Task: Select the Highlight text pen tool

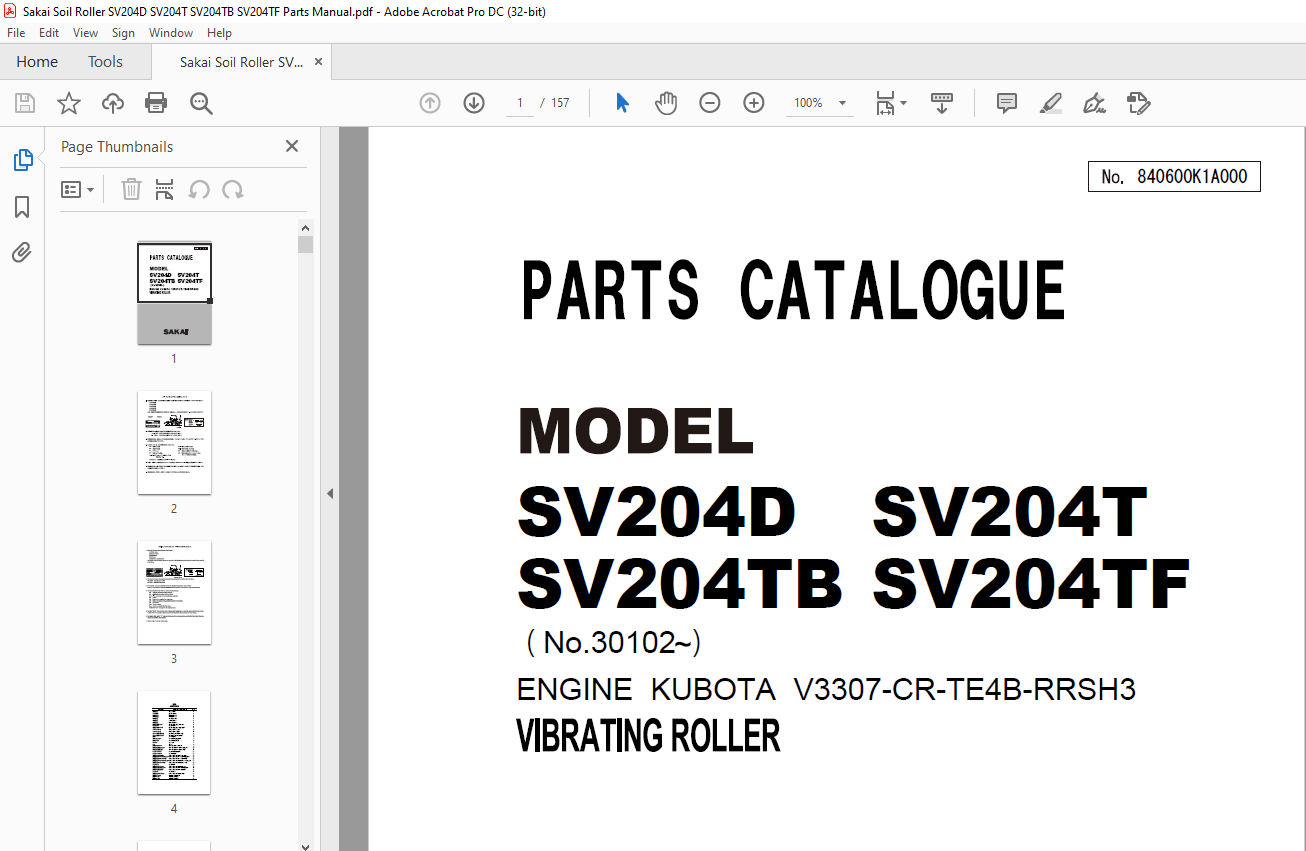Action: (1050, 103)
